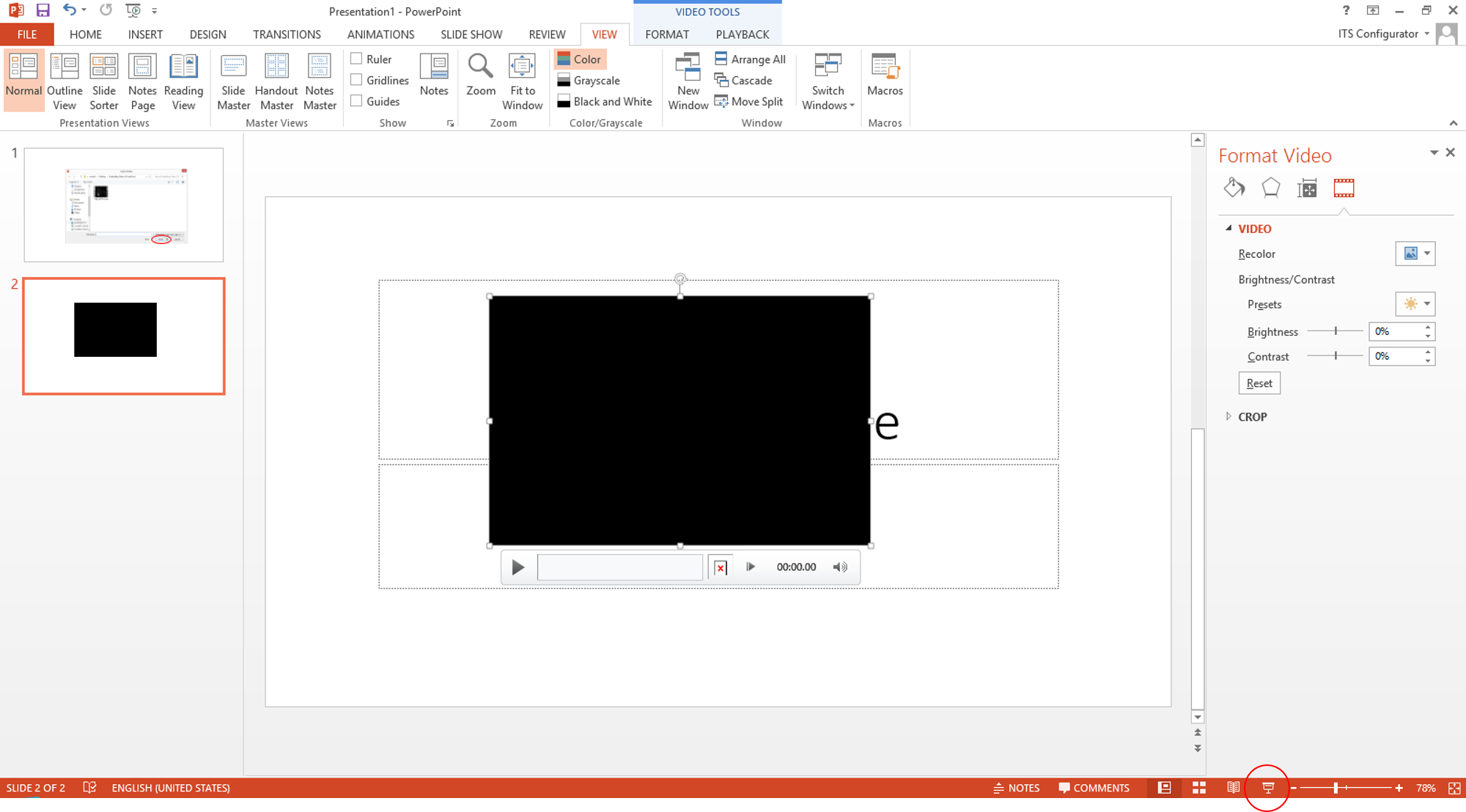Start Slide Show from status bar
Image resolution: width=1466 pixels, height=812 pixels.
(x=1268, y=788)
